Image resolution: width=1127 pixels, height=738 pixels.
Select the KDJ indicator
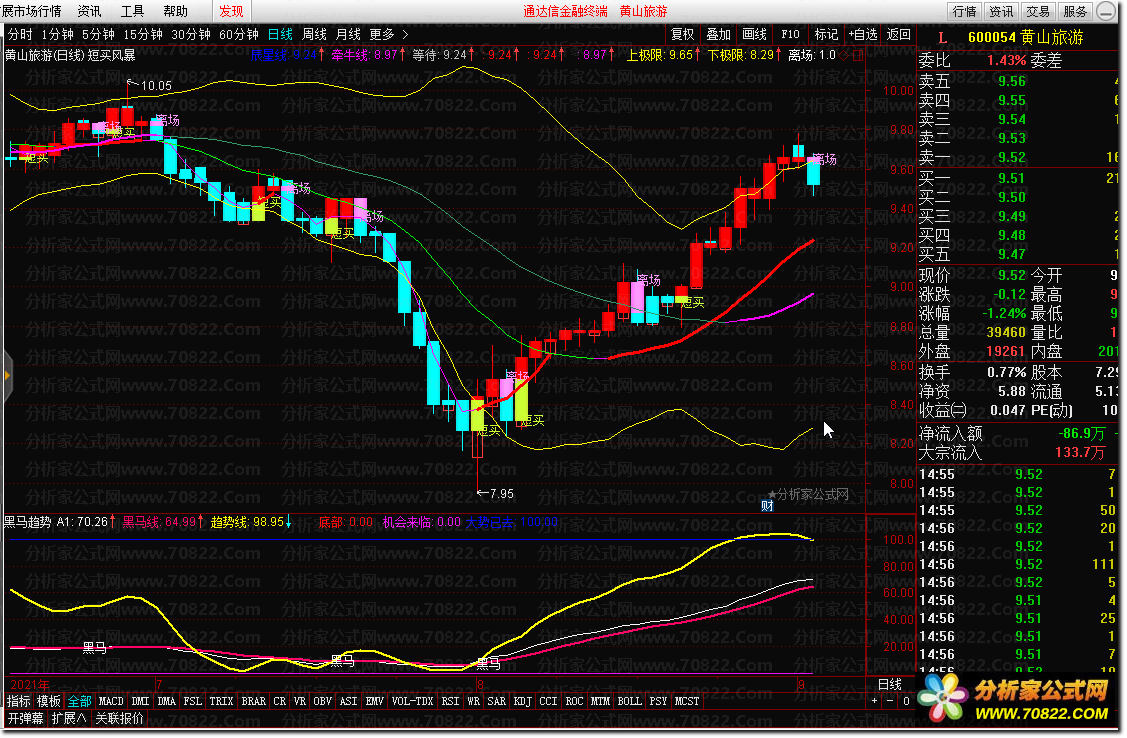pyautogui.click(x=523, y=701)
